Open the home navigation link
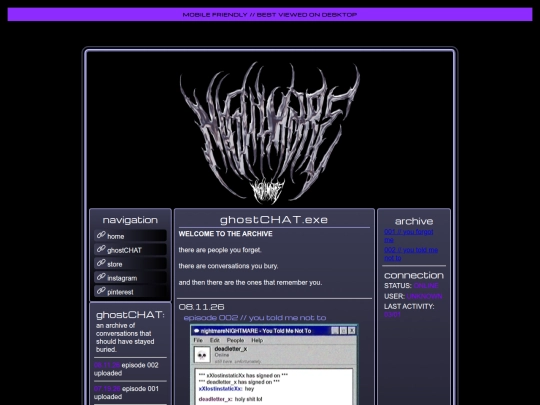 coord(130,236)
